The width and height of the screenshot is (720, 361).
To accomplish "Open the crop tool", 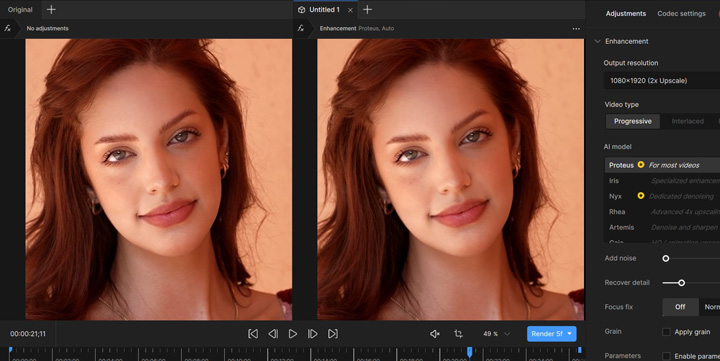I will [x=458, y=334].
